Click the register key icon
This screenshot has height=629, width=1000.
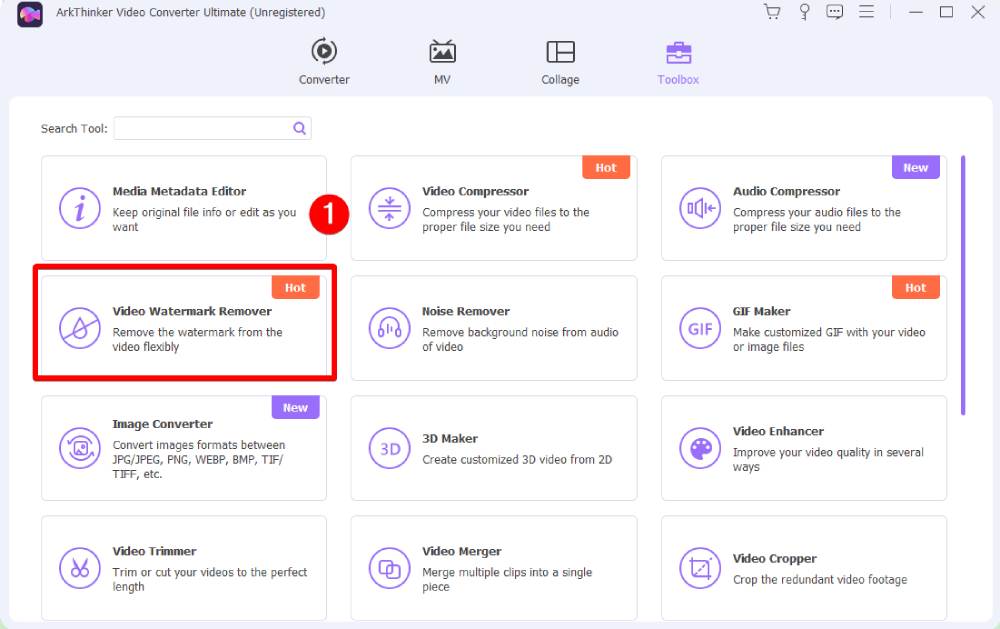(x=804, y=12)
